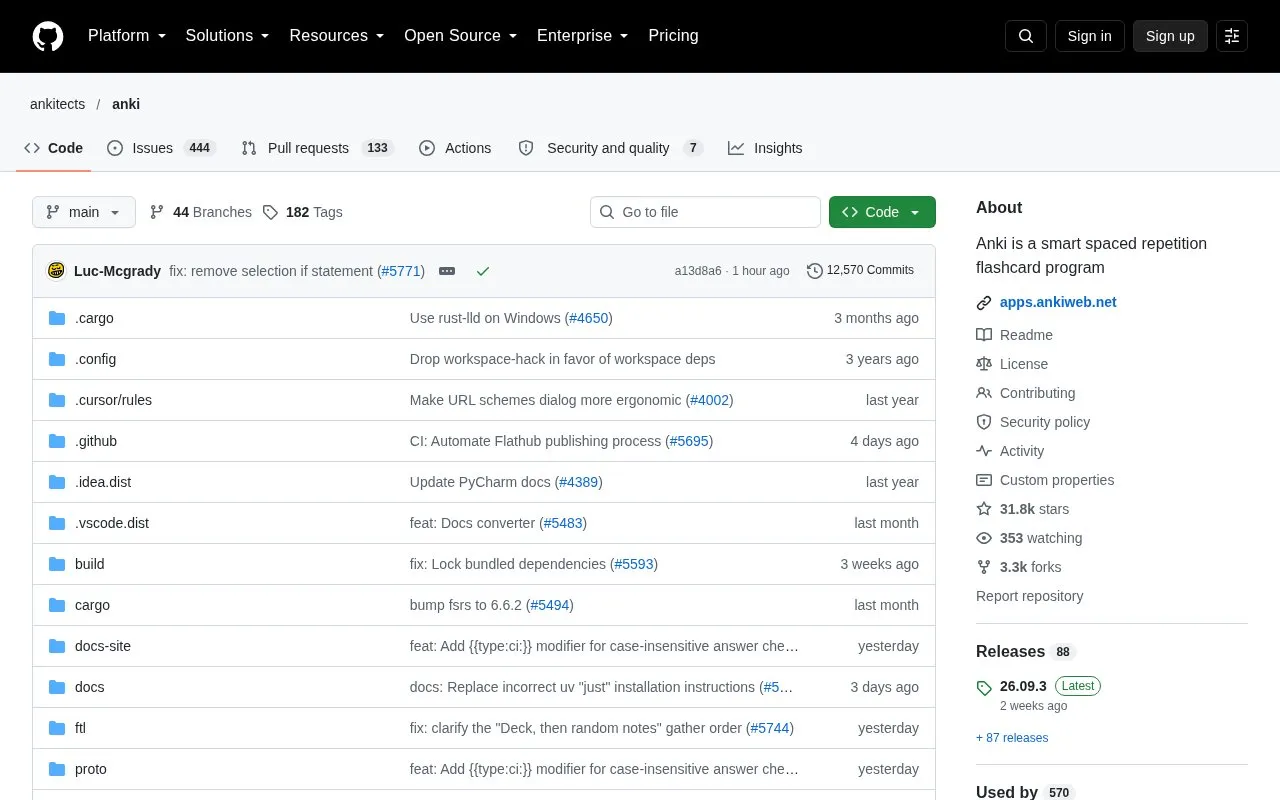Expand the Open Source menu
1280x800 pixels.
(x=461, y=36)
